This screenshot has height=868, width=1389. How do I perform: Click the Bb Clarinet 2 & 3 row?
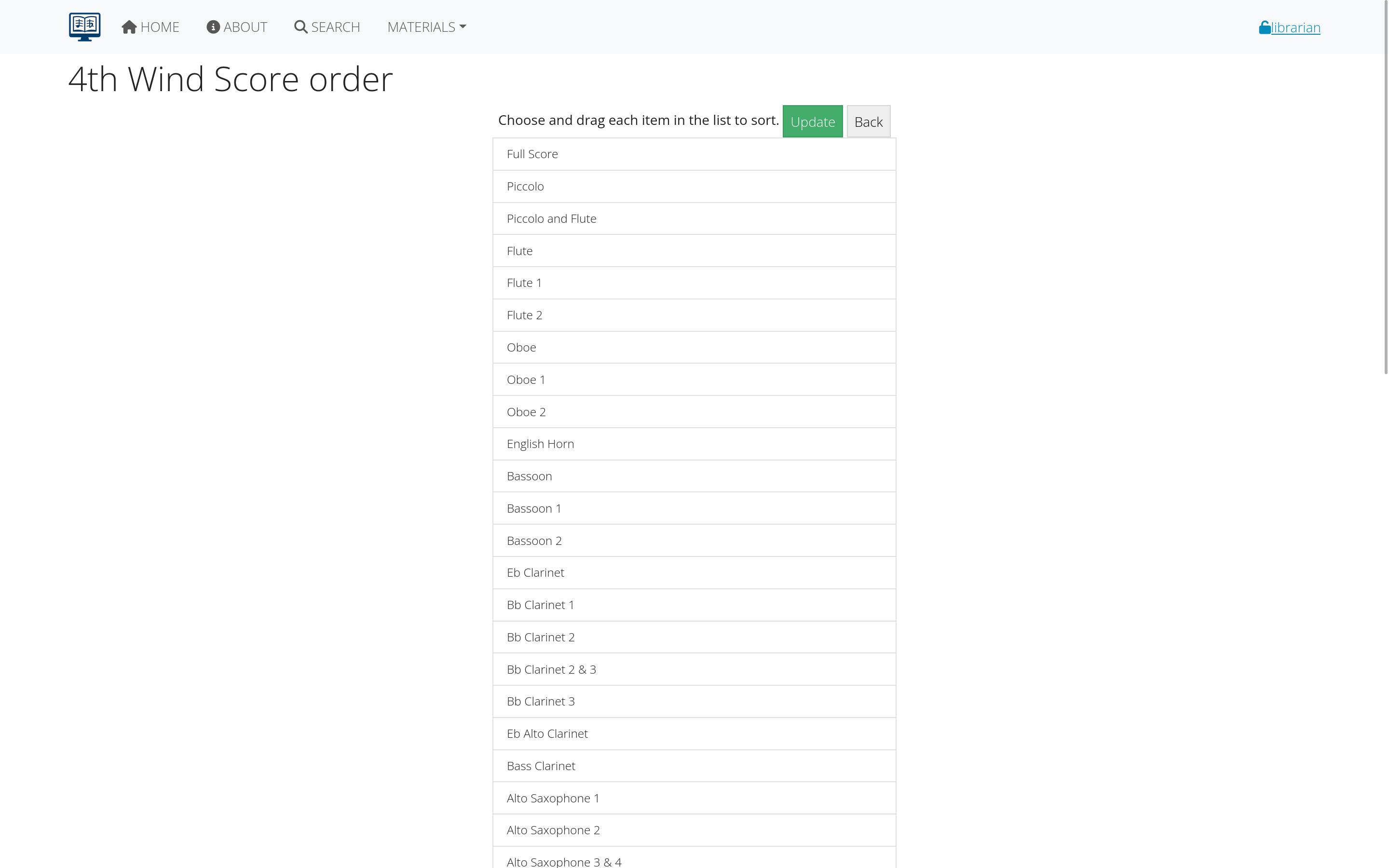click(694, 669)
